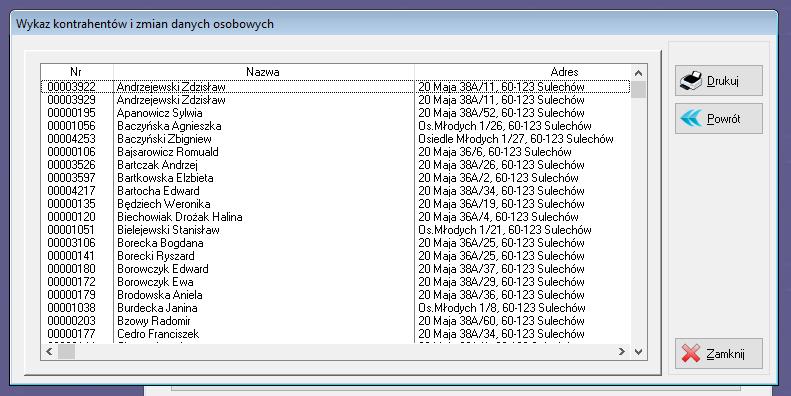Select the Biechowiak Drożak Halina row
791x396 pixels.
[x=336, y=217]
